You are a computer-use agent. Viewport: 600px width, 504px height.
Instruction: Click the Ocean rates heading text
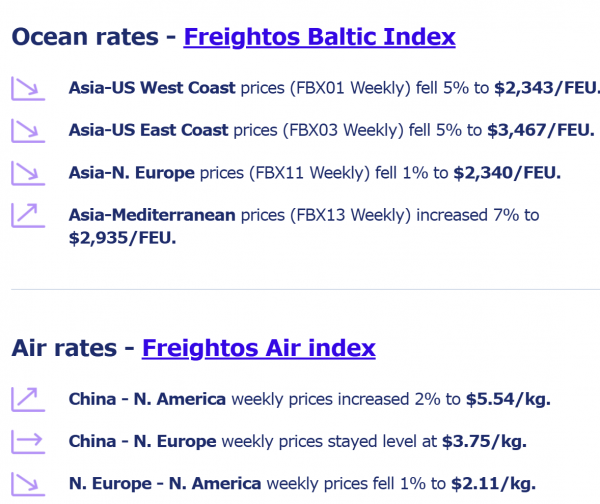pyautogui.click(x=87, y=38)
